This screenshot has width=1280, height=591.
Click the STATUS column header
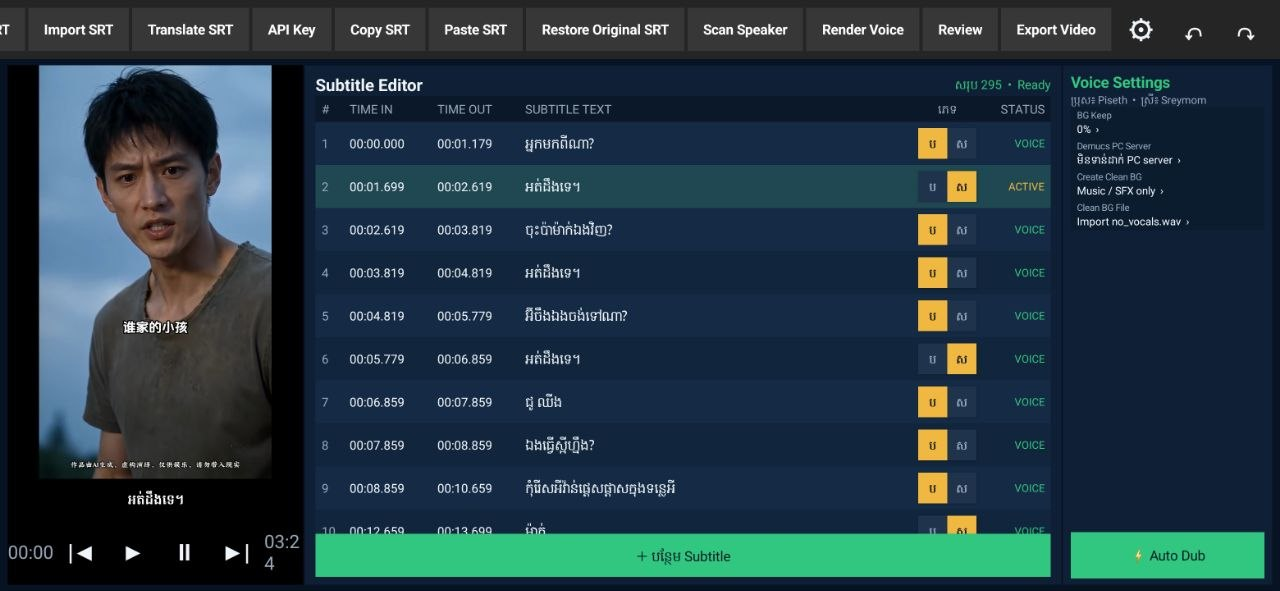(x=1023, y=109)
